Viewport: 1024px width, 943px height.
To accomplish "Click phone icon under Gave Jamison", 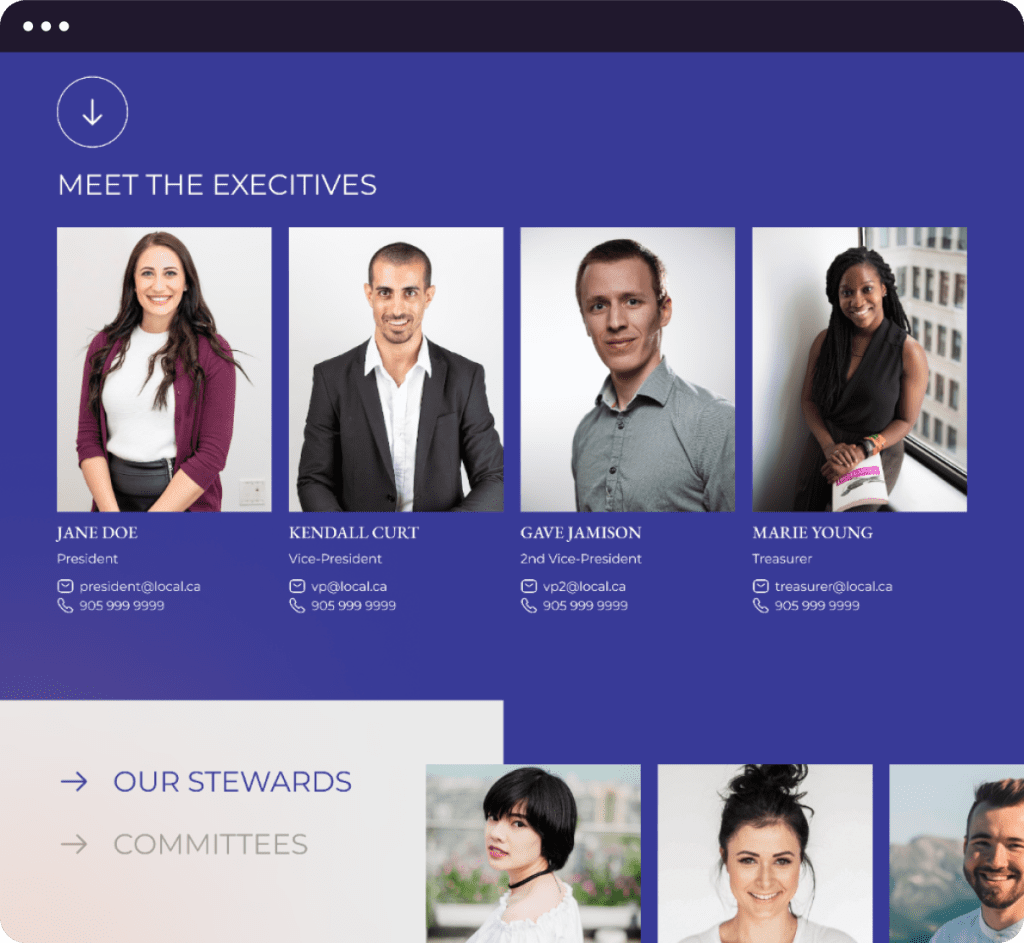I will click(529, 605).
